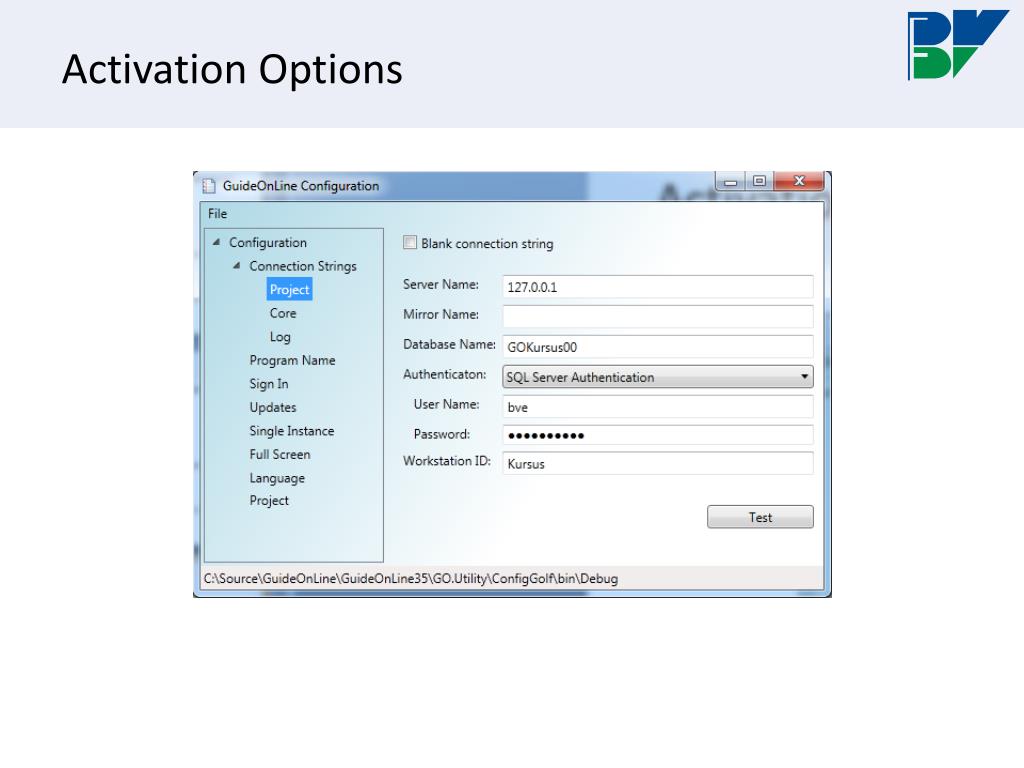Open Program Name settings
The height and width of the screenshot is (768, 1024).
[x=292, y=360]
